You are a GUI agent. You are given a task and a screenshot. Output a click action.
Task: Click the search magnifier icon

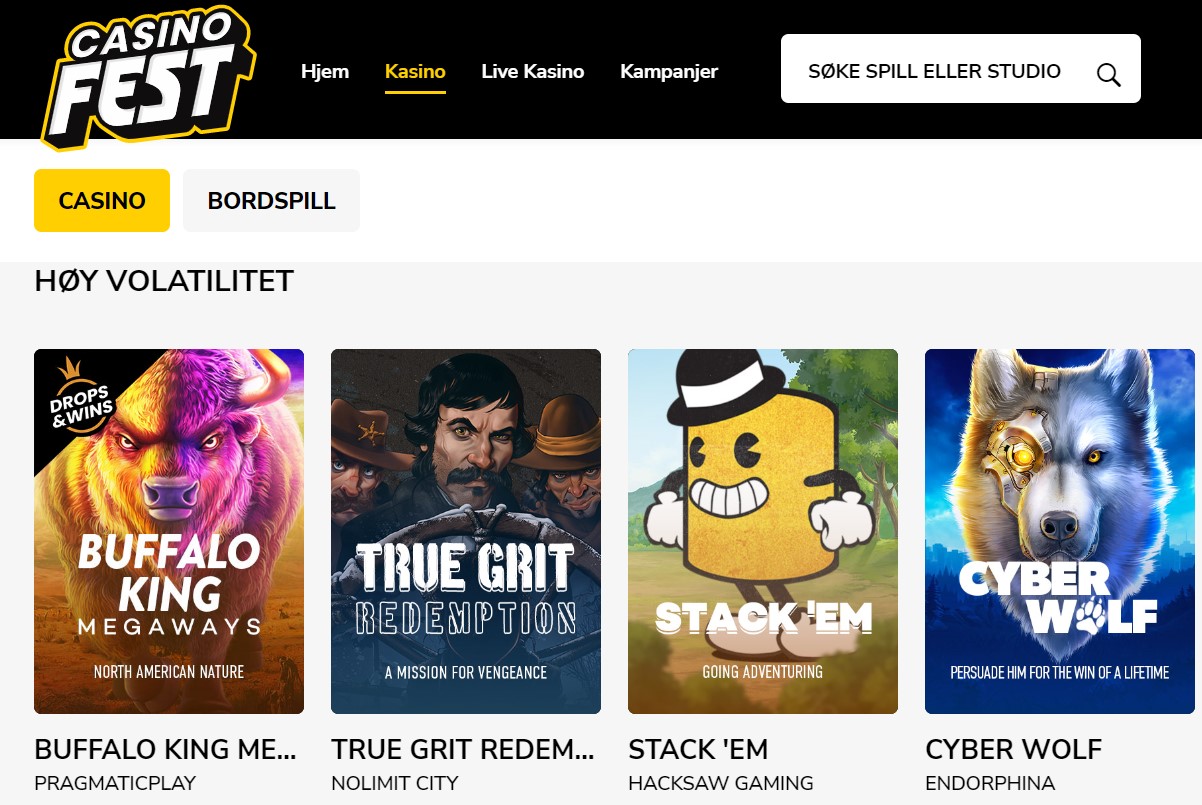click(1108, 74)
